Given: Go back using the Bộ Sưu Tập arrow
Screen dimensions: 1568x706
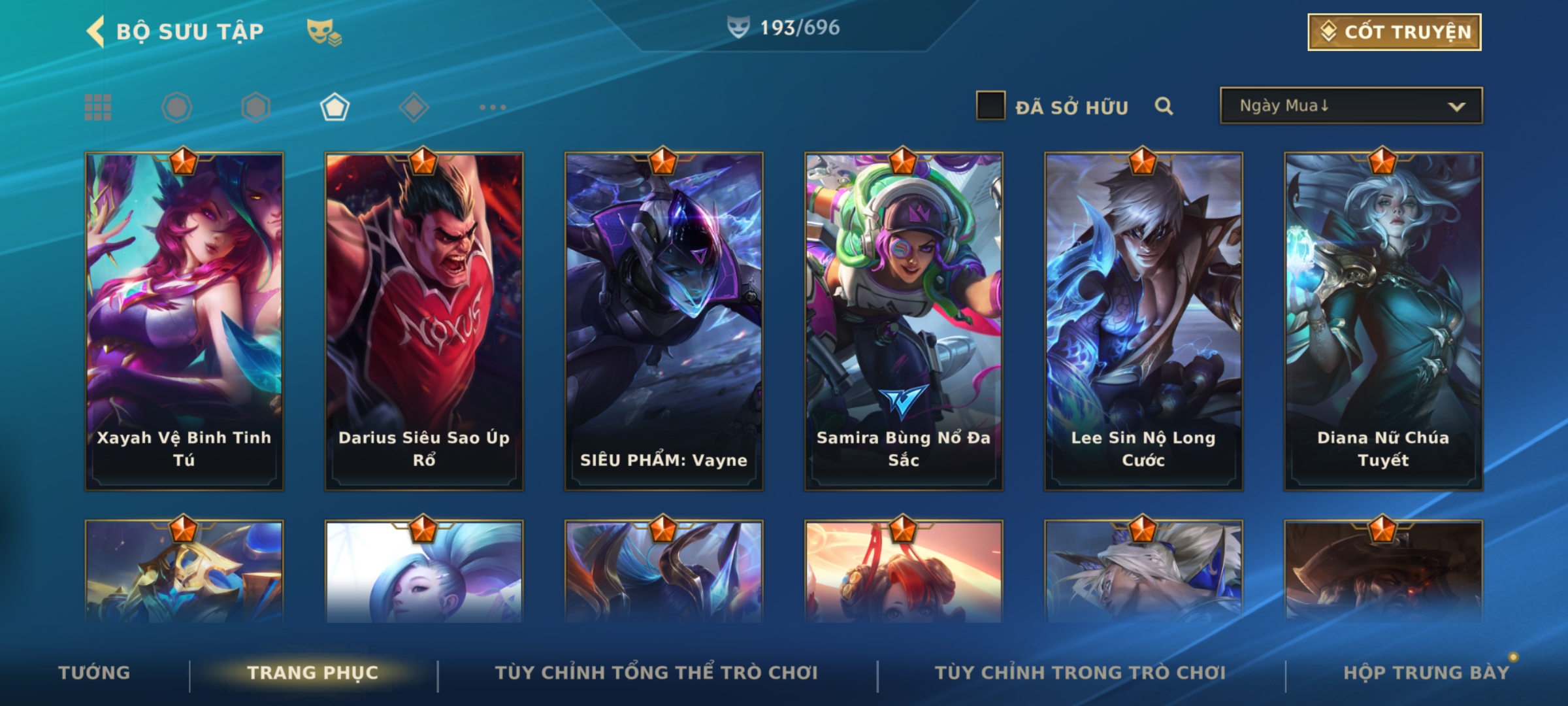Looking at the screenshot, I should click(95, 31).
